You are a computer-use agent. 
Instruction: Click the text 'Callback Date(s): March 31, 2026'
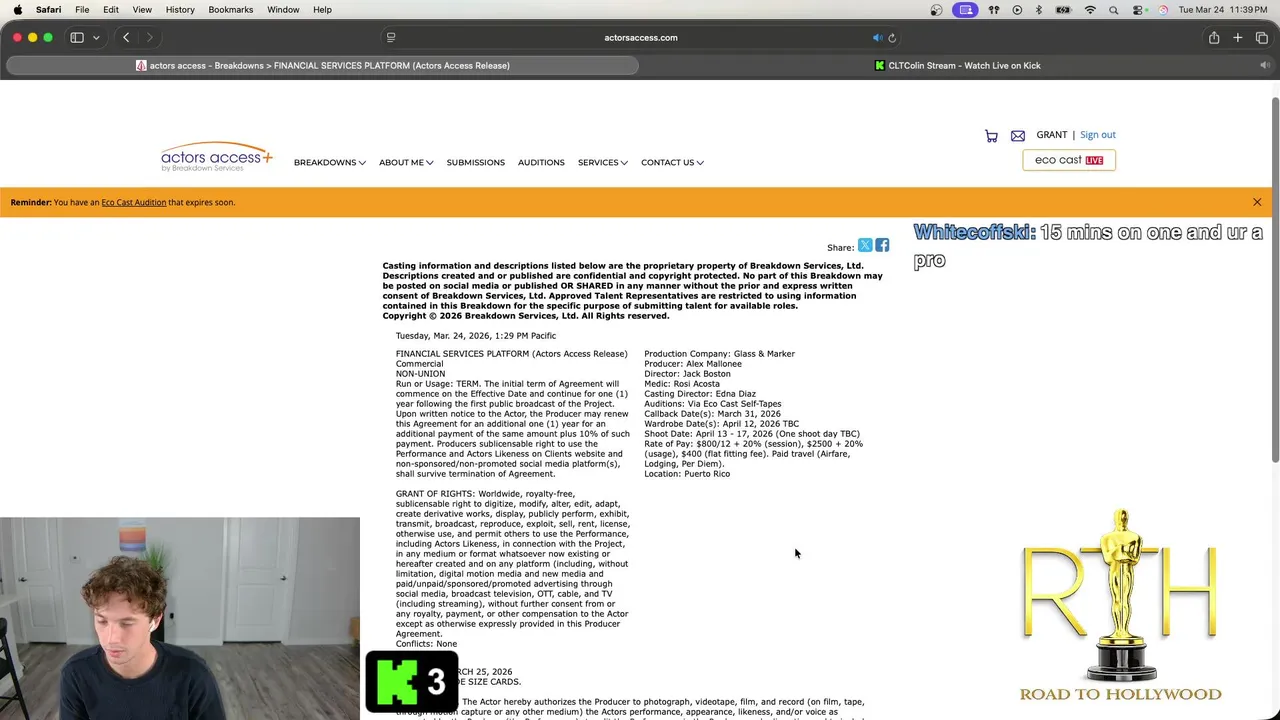[712, 414]
